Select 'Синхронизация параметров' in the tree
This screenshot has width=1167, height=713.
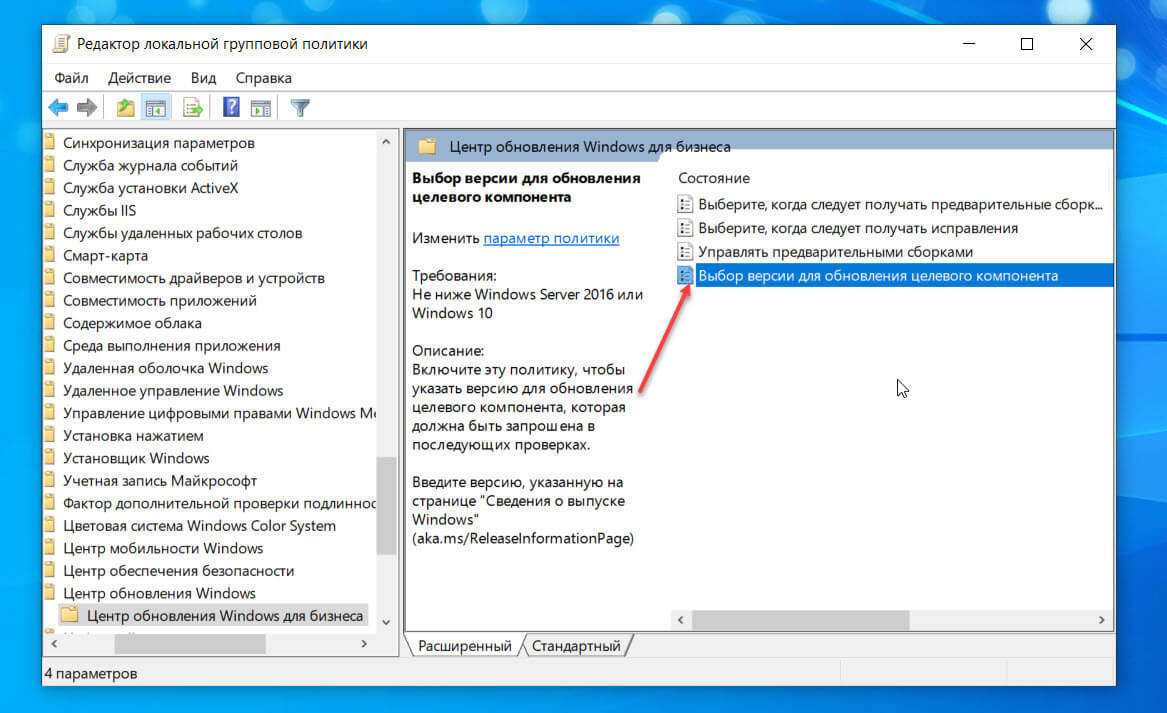pos(159,143)
